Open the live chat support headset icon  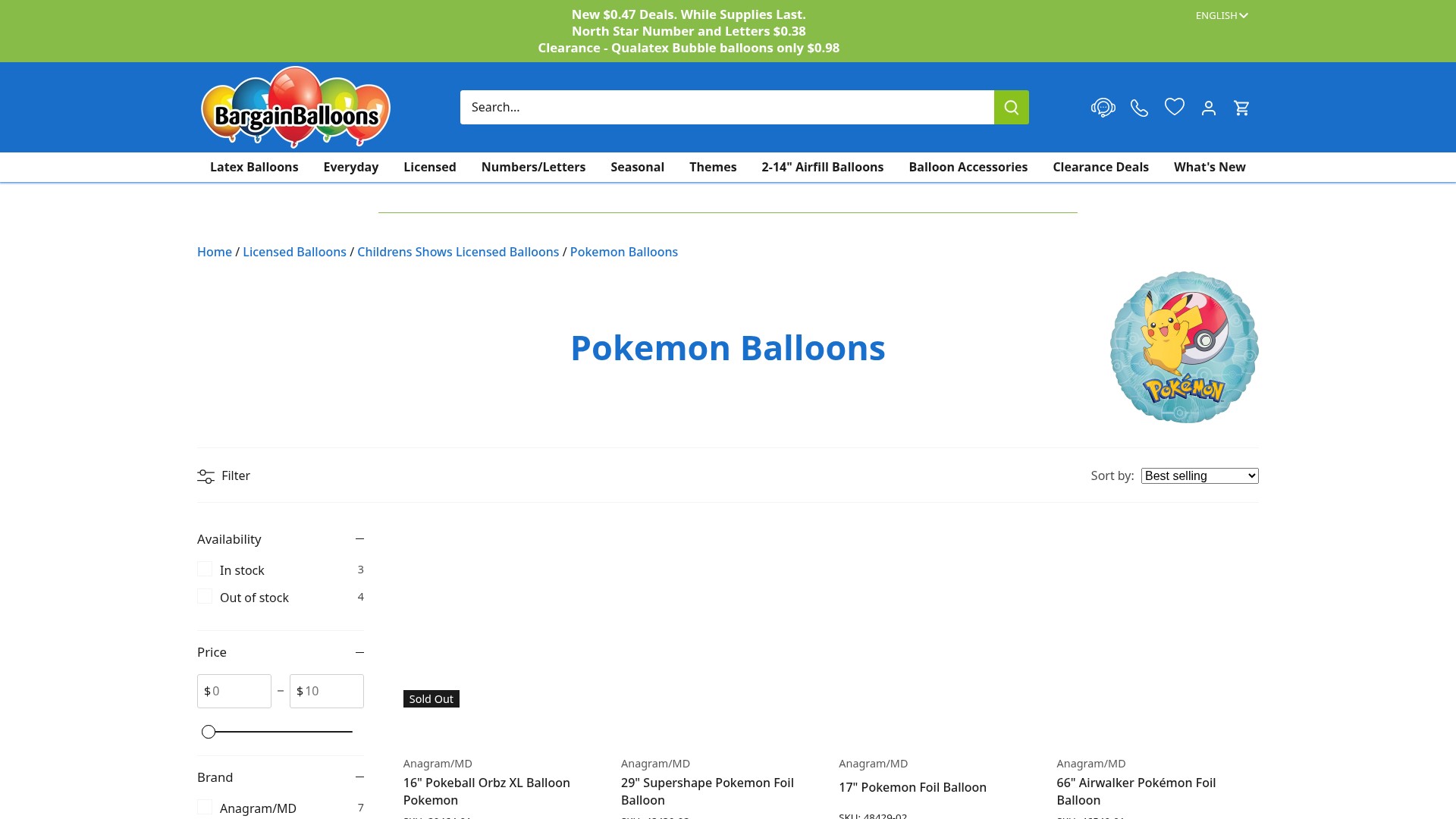pyautogui.click(x=1103, y=108)
